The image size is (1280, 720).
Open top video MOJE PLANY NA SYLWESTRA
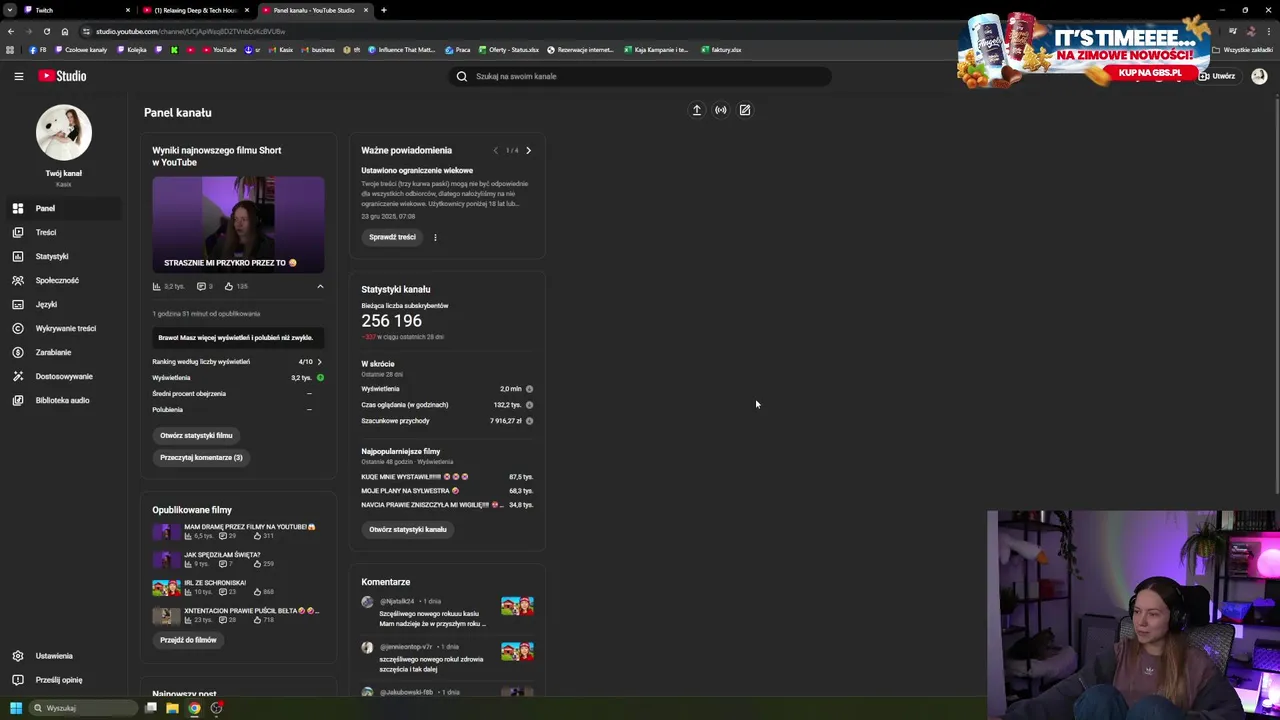tap(410, 491)
